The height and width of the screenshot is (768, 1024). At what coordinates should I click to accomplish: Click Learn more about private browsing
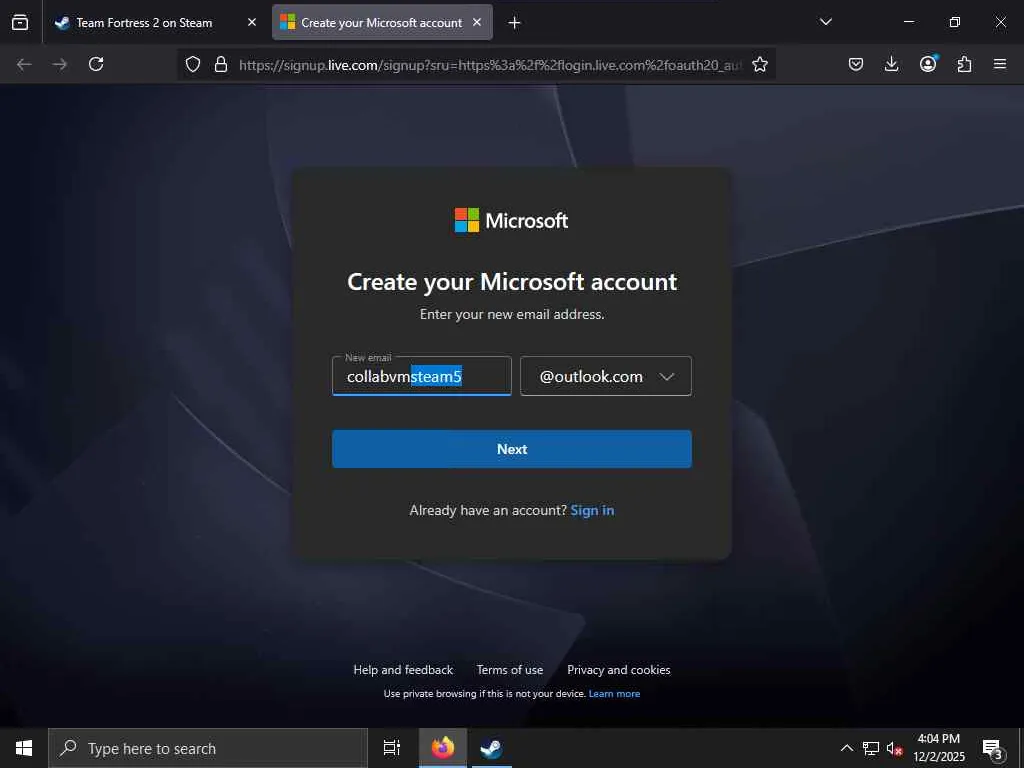(615, 694)
